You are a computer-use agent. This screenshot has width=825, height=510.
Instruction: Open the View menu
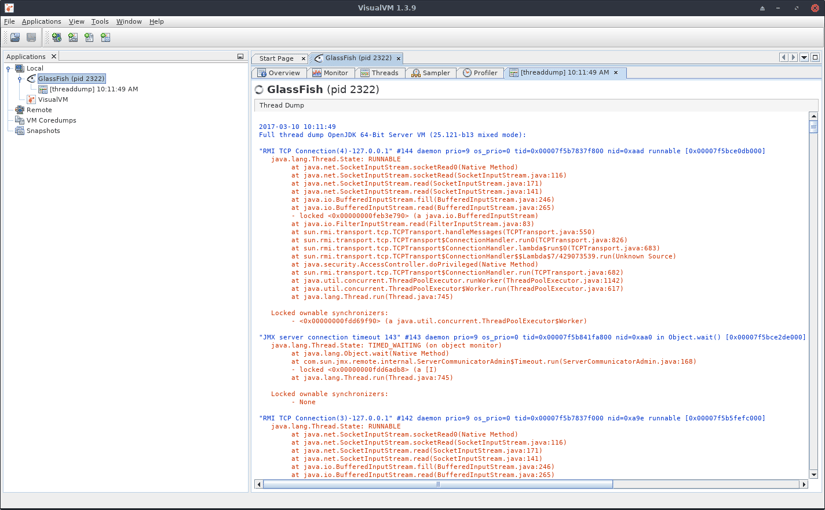point(76,22)
